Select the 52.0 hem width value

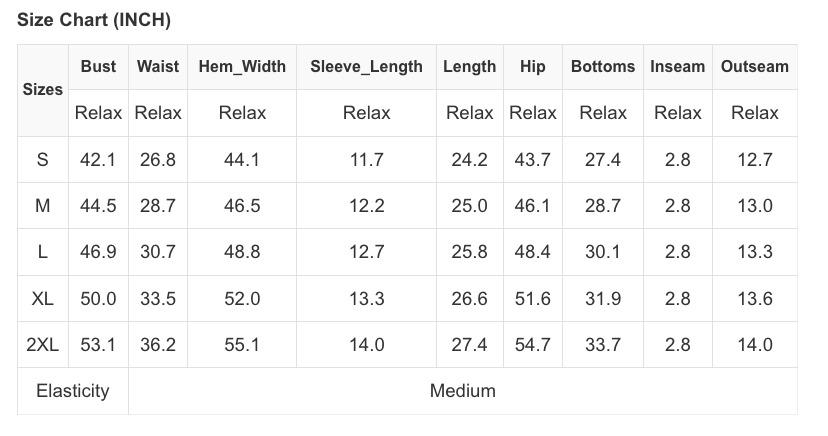242,299
